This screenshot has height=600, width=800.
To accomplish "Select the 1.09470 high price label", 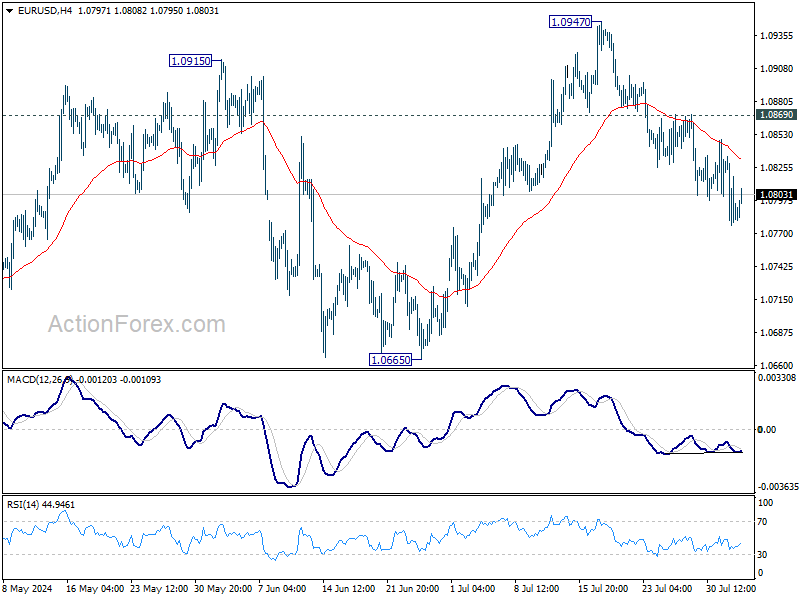I will [x=570, y=22].
